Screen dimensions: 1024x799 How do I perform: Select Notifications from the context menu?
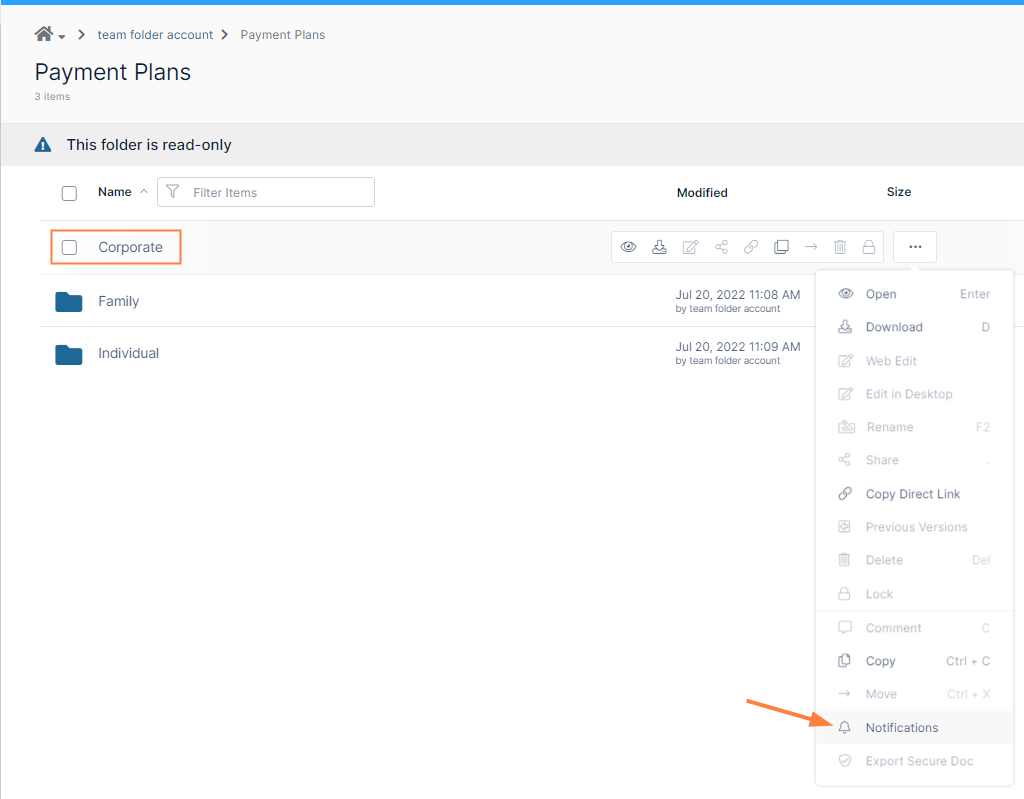(x=901, y=728)
